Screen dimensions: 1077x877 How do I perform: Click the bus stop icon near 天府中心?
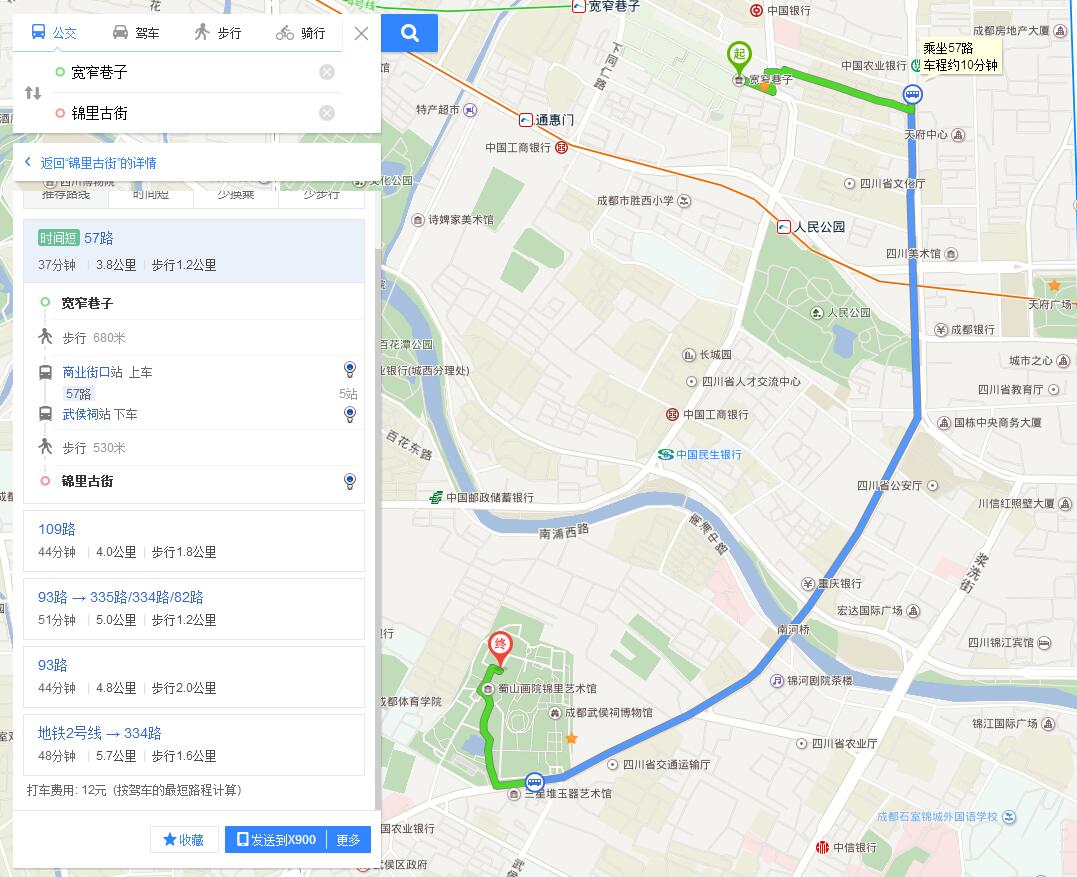pos(912,94)
